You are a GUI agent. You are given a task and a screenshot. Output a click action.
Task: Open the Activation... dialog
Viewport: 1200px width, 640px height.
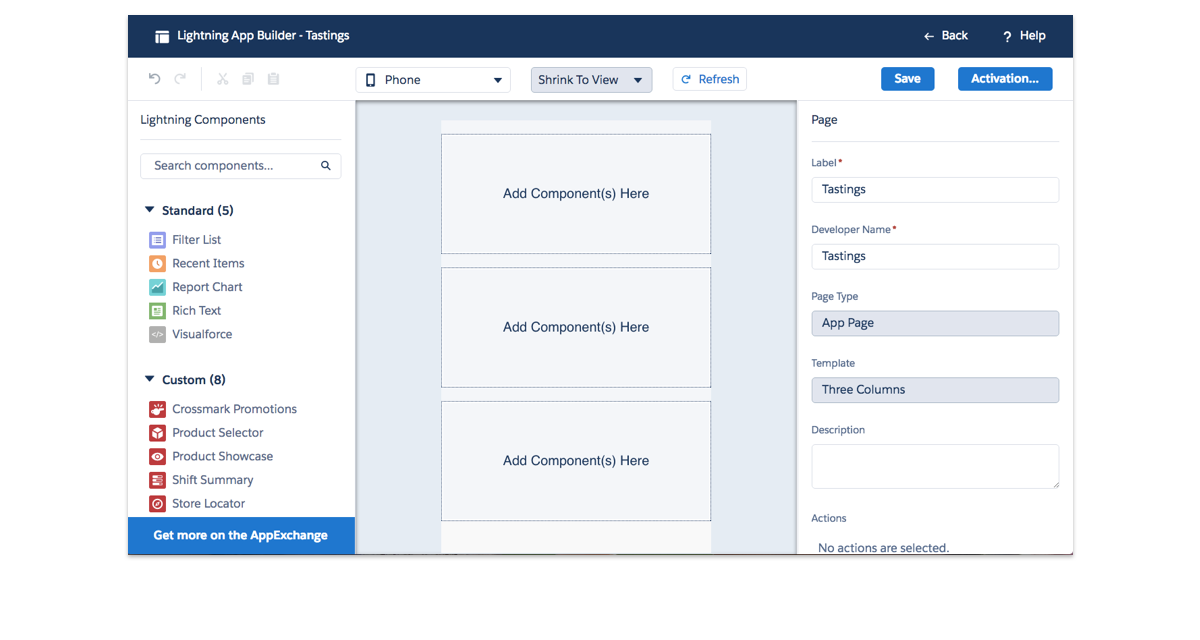(1004, 79)
